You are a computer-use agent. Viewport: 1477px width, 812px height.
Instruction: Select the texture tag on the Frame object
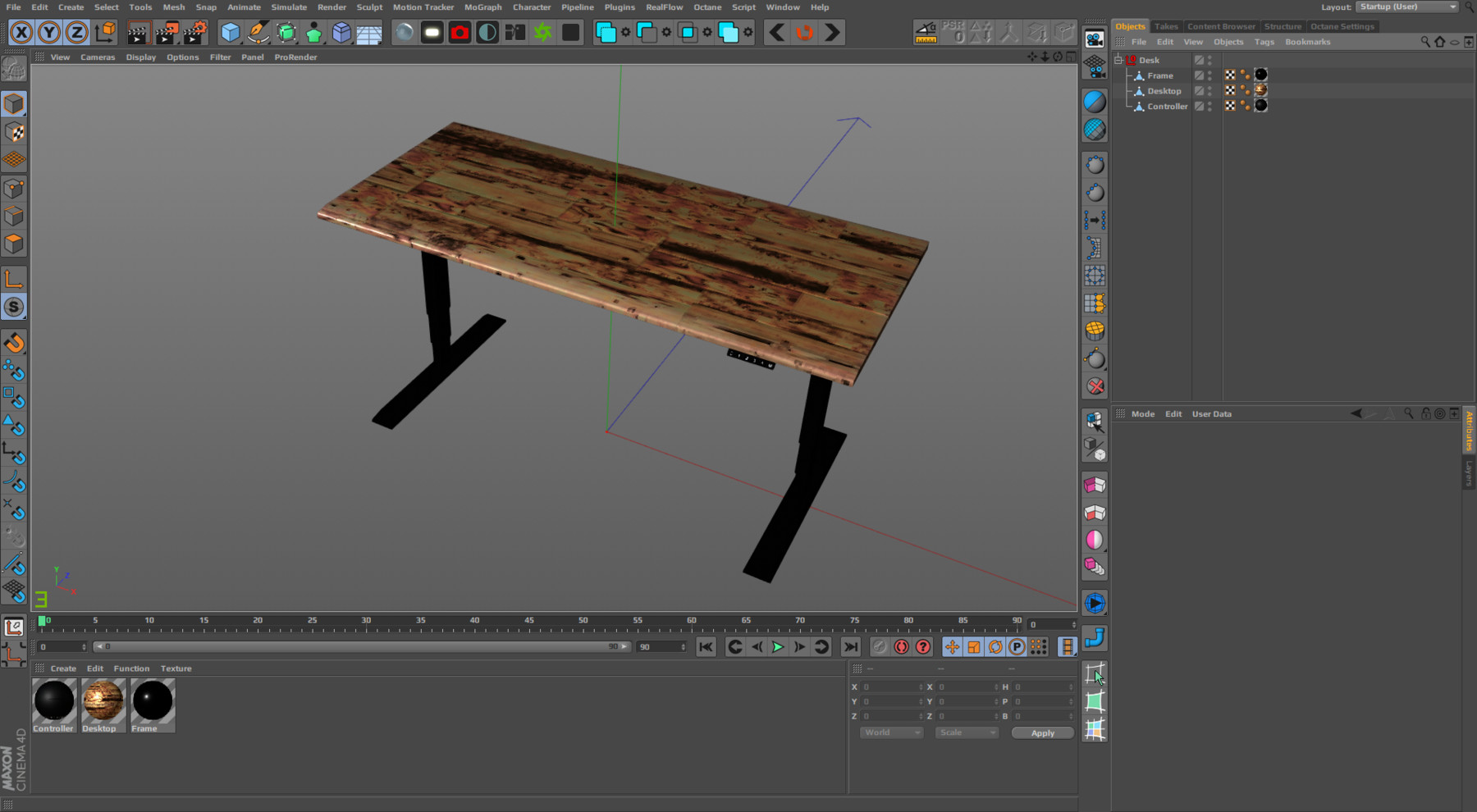click(1261, 74)
